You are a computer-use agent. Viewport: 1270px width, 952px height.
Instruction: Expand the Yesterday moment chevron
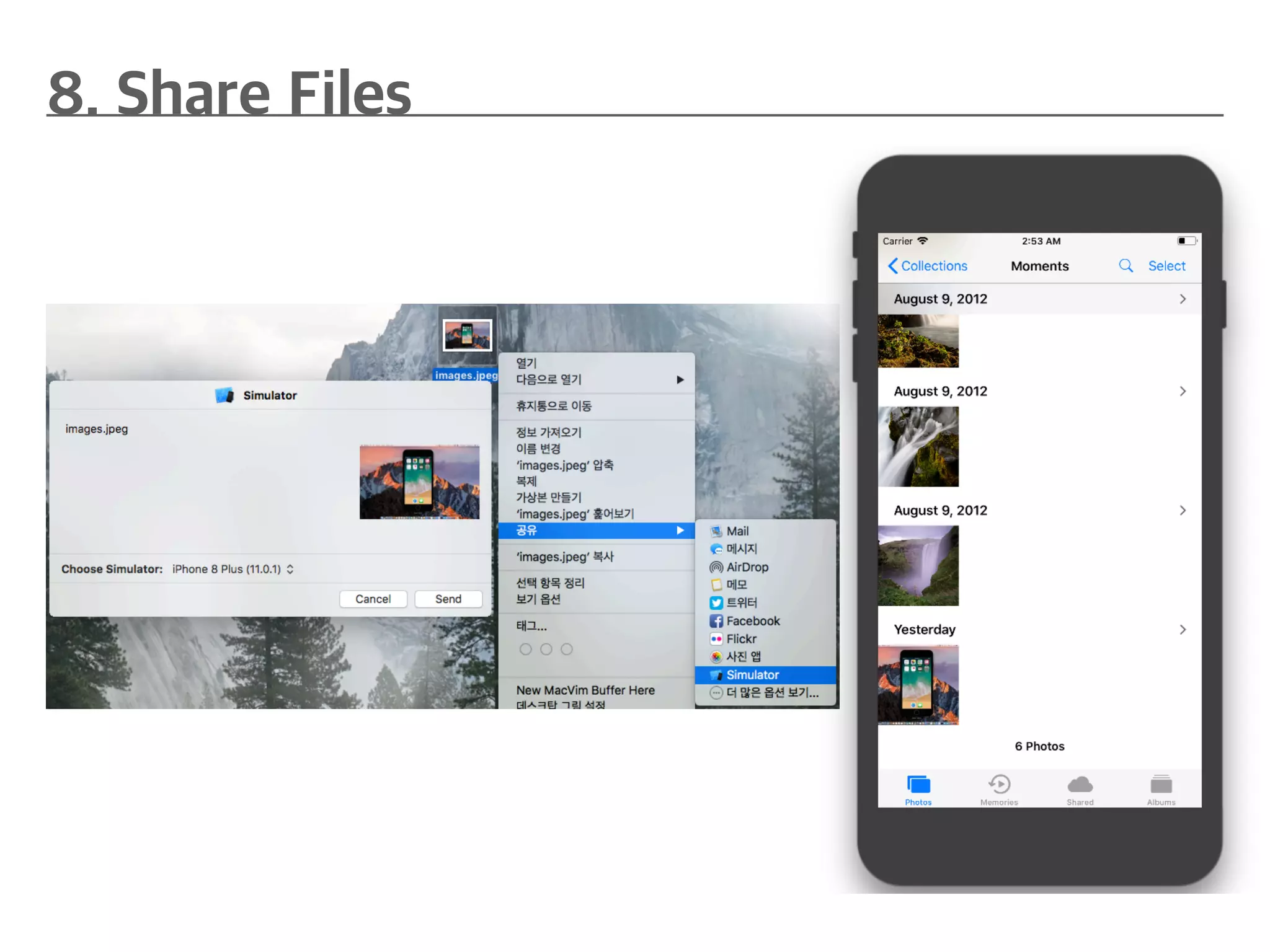(1183, 630)
